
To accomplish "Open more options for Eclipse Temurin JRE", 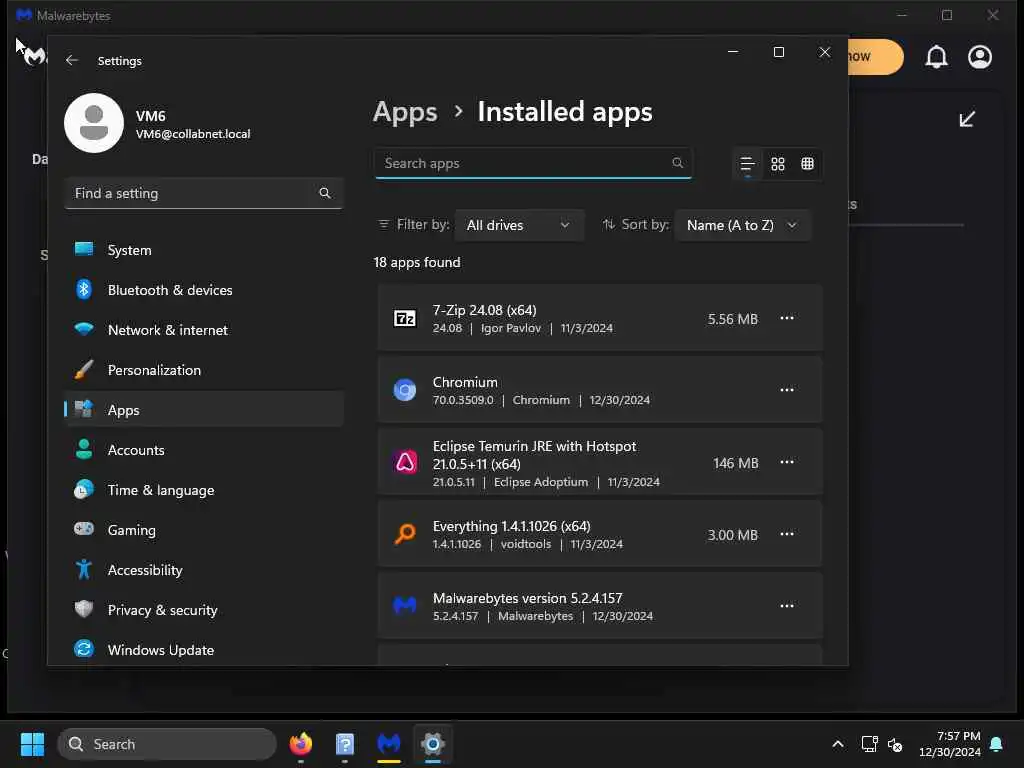I will click(787, 462).
